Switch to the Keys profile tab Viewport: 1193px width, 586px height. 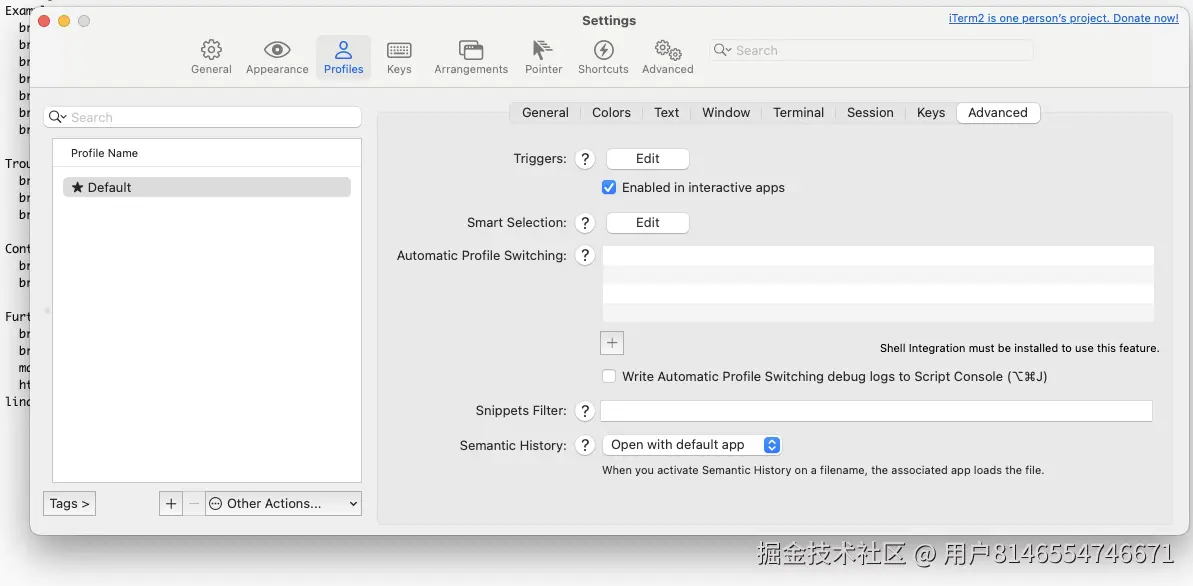pos(931,113)
